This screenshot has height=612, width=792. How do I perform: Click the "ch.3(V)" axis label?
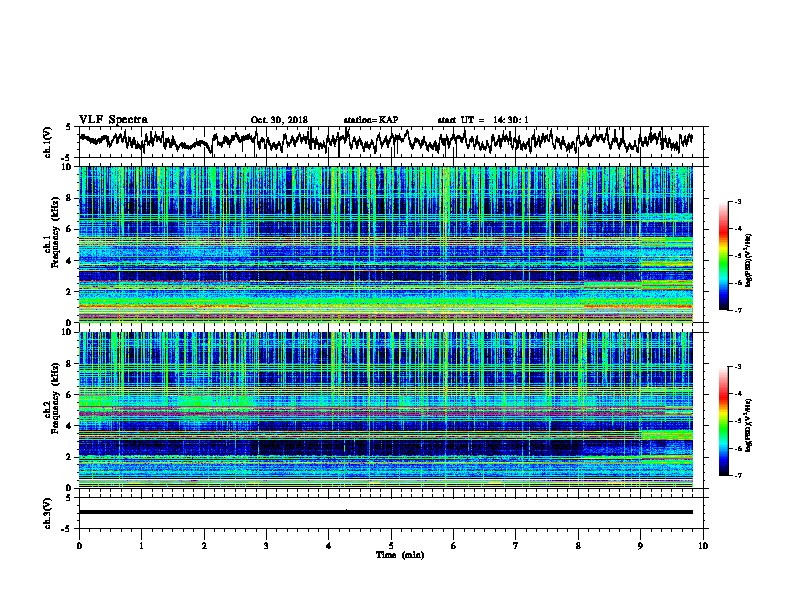47,514
